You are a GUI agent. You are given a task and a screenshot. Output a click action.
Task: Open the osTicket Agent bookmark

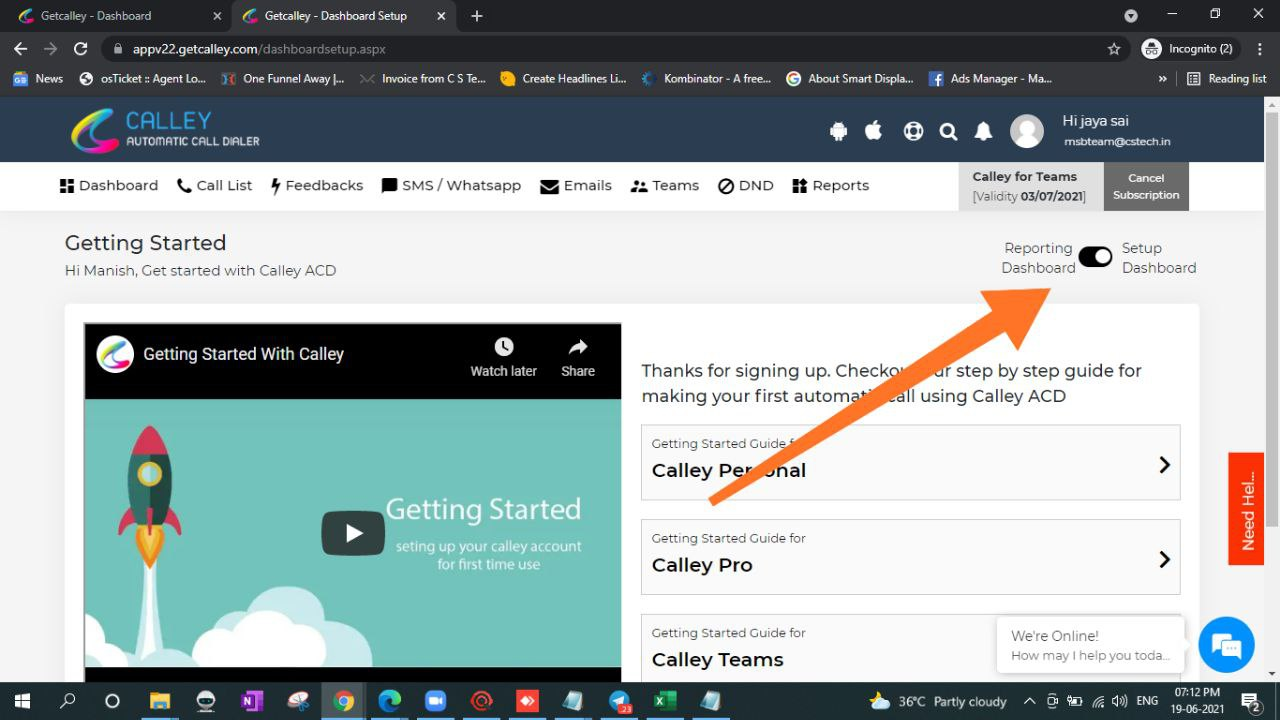[x=142, y=78]
